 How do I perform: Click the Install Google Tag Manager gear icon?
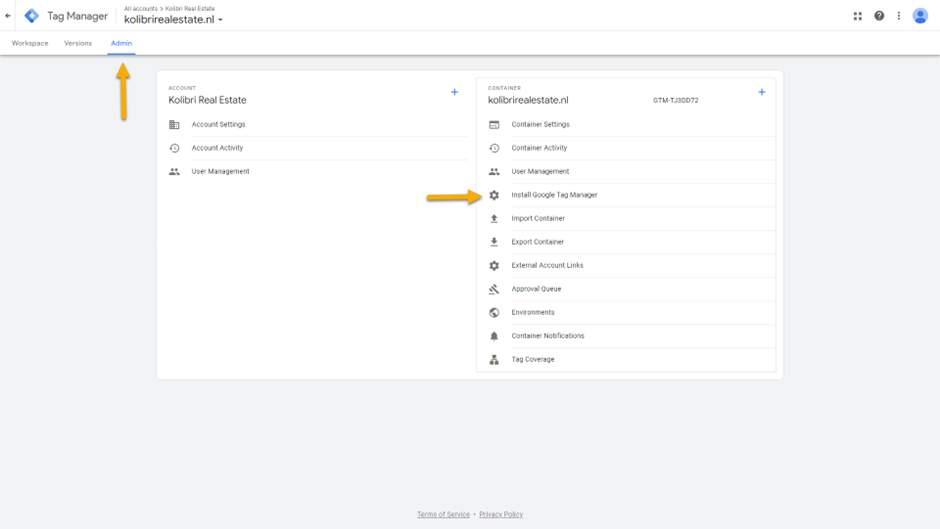(x=494, y=195)
